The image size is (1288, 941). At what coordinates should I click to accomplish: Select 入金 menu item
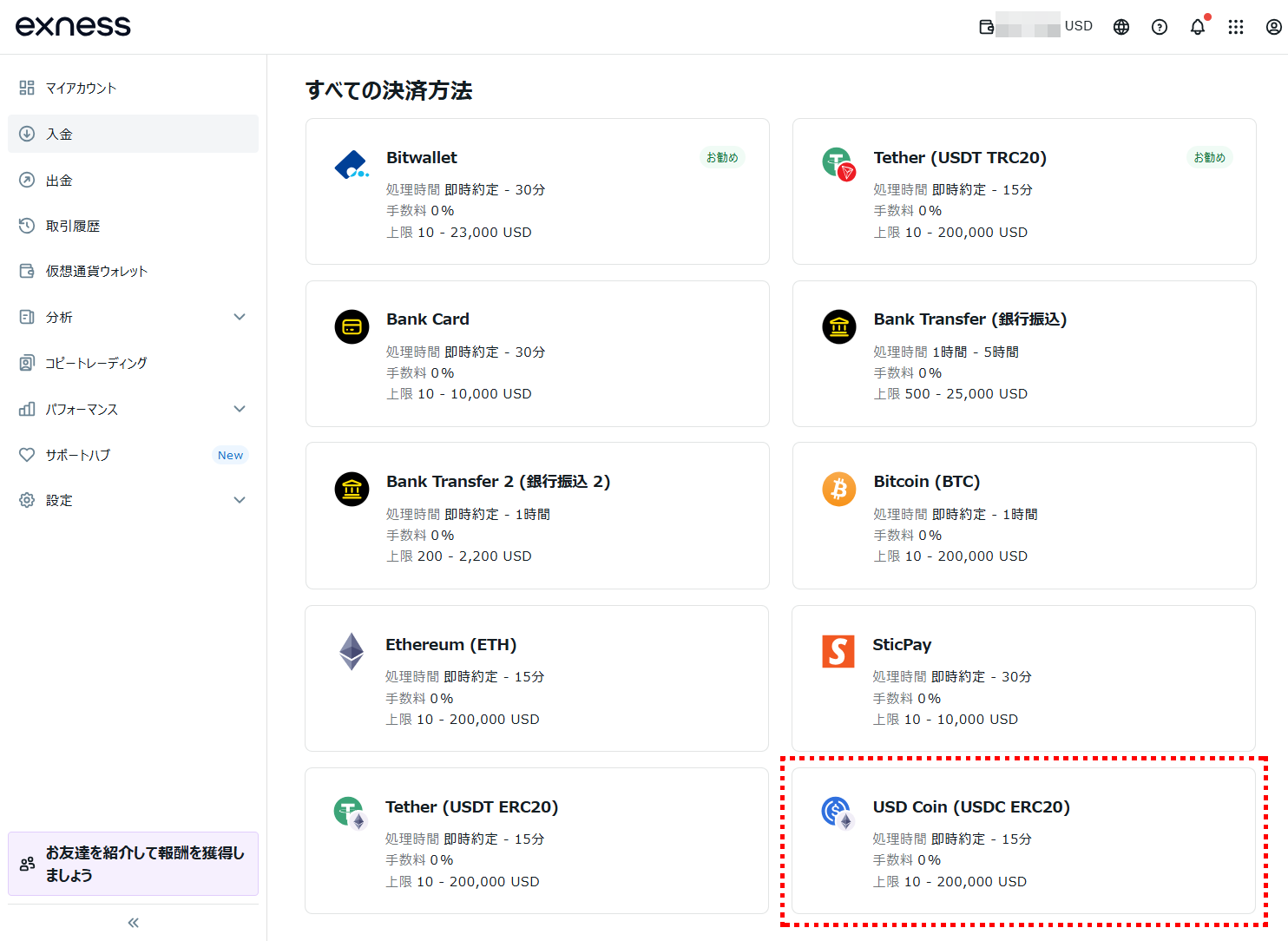pos(133,134)
